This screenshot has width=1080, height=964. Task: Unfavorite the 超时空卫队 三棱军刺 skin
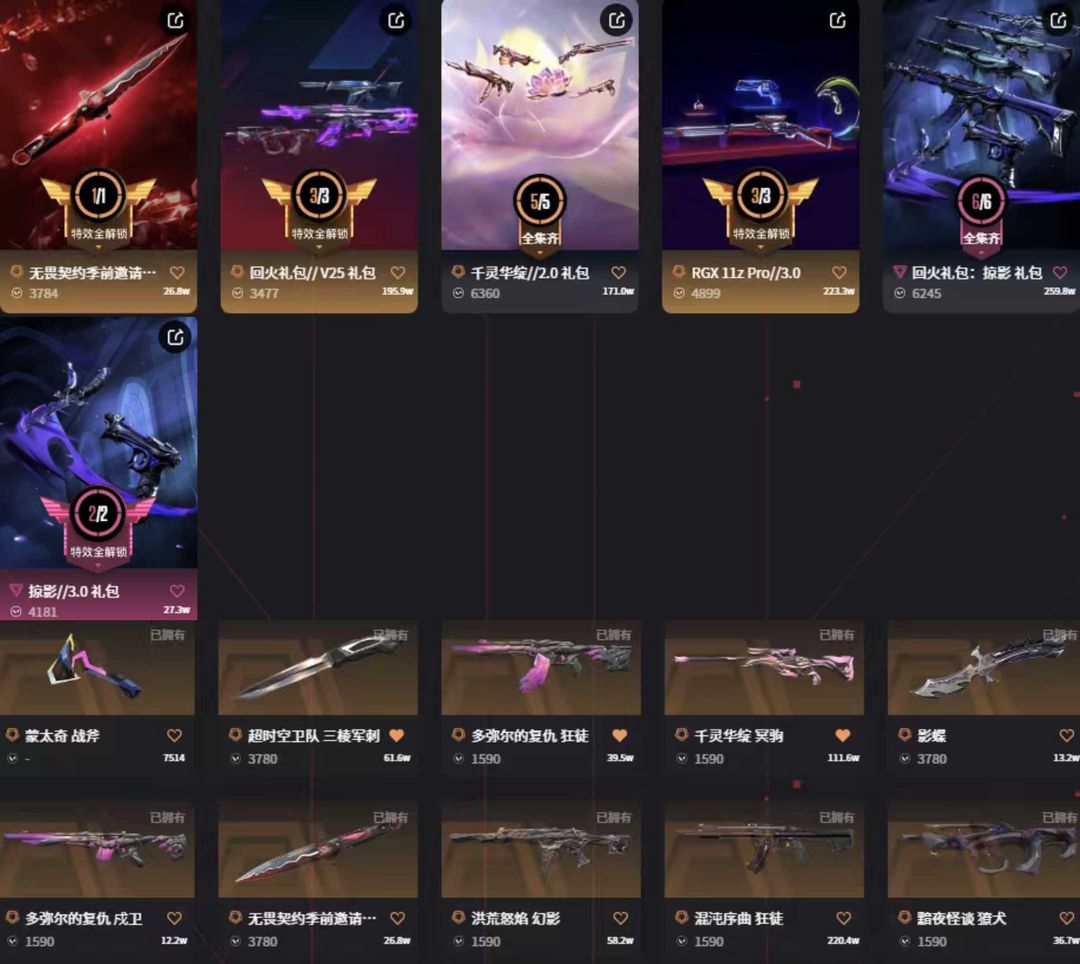point(397,735)
